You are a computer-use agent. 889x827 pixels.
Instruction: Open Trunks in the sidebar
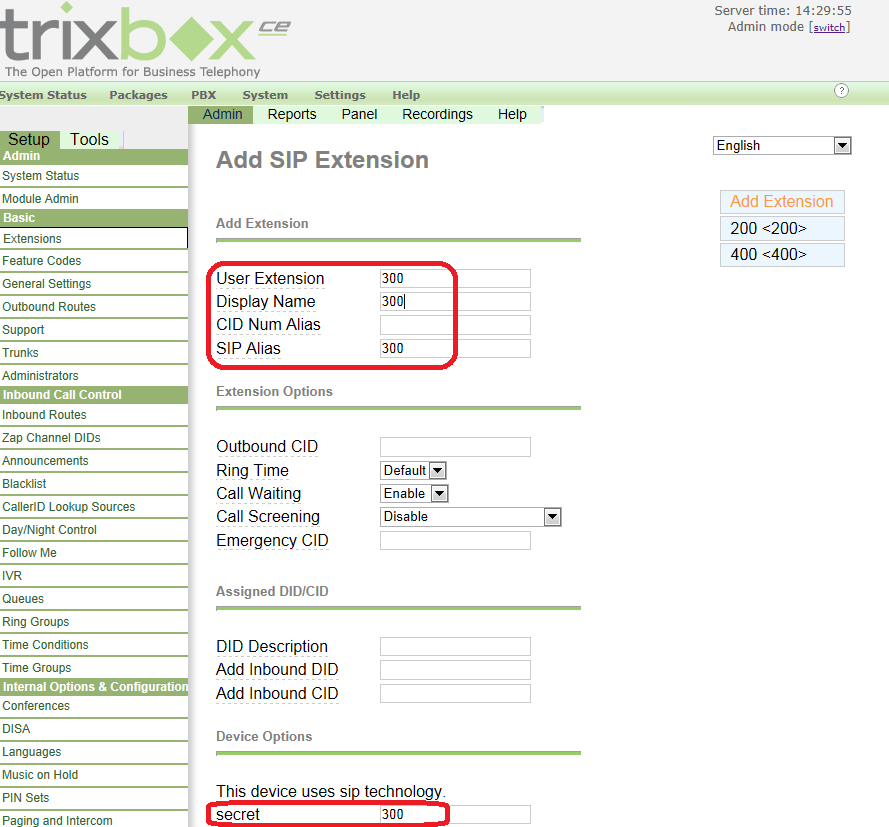click(21, 353)
